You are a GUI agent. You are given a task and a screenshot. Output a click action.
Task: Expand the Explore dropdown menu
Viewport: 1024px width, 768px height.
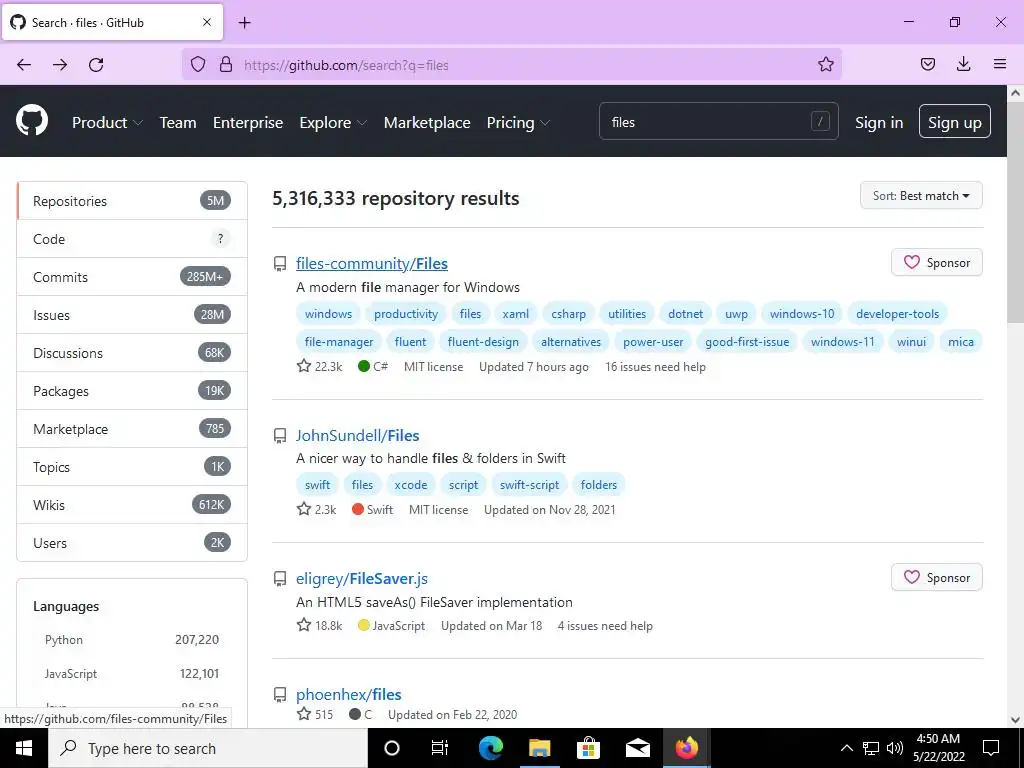(x=333, y=122)
